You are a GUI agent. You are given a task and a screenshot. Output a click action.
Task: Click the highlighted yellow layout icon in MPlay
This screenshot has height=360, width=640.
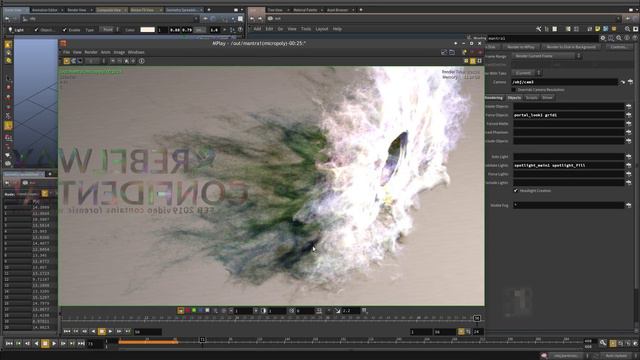[473, 61]
